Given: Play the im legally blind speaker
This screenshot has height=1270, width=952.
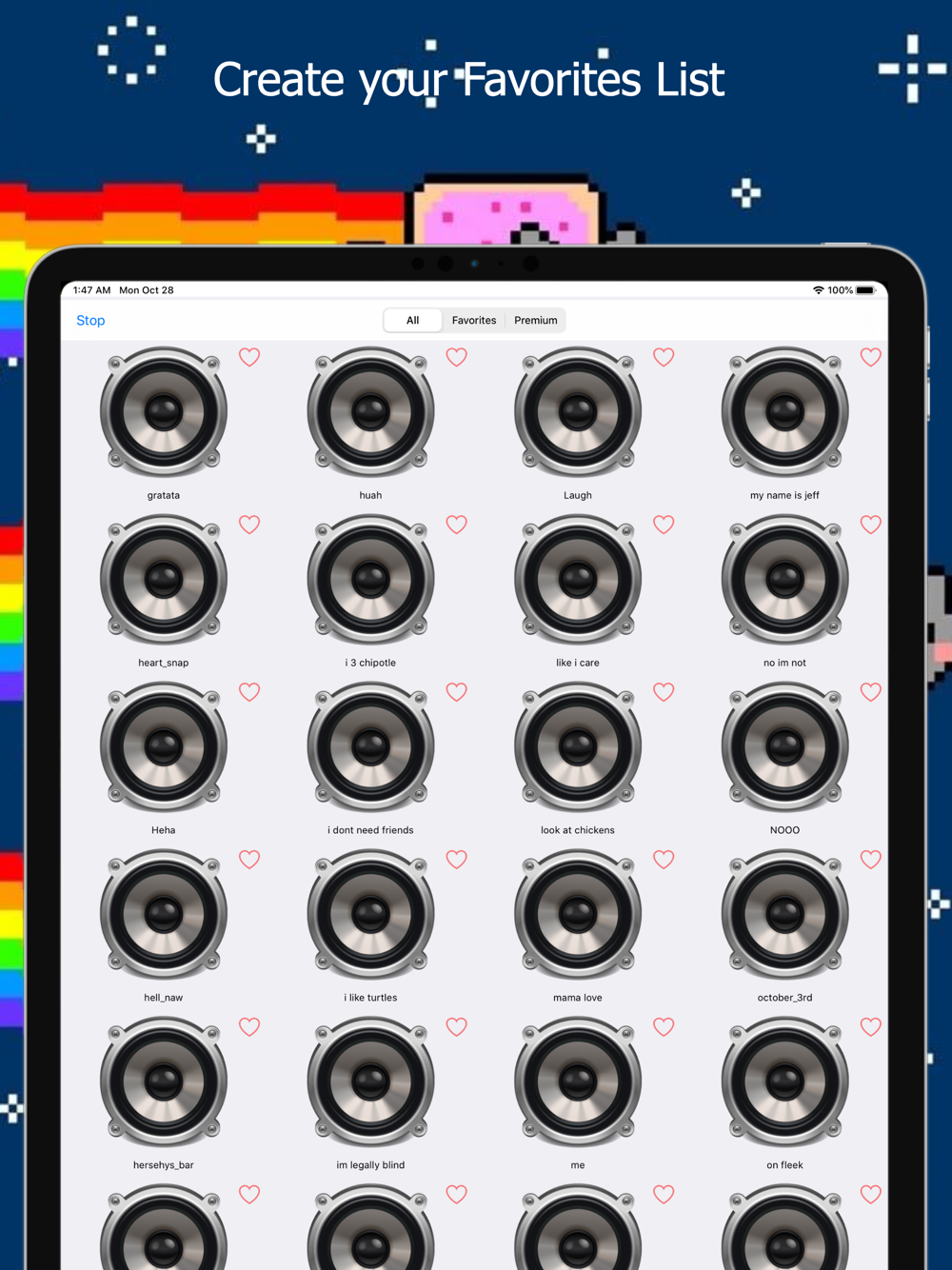Looking at the screenshot, I should pyautogui.click(x=370, y=1082).
